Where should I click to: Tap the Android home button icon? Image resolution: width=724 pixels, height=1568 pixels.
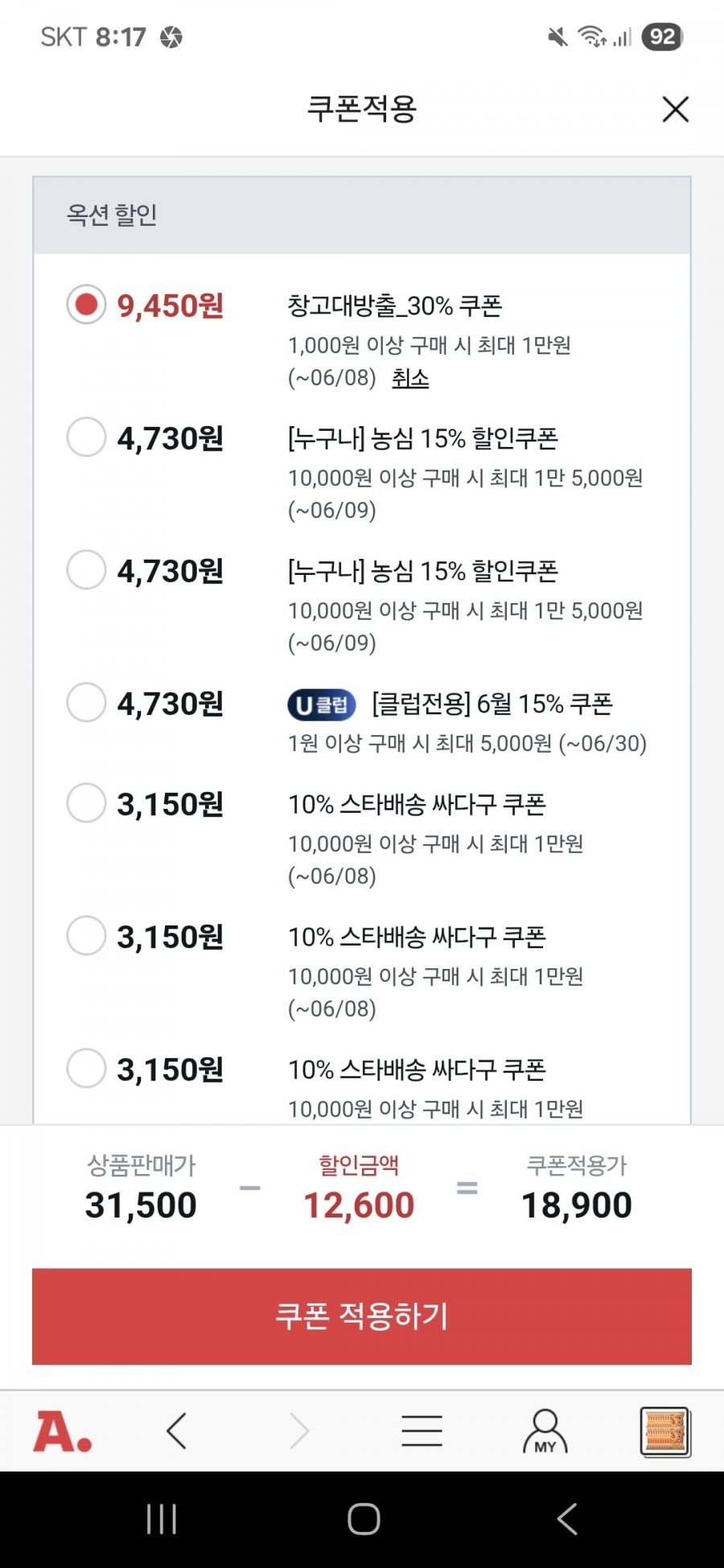tap(364, 1519)
